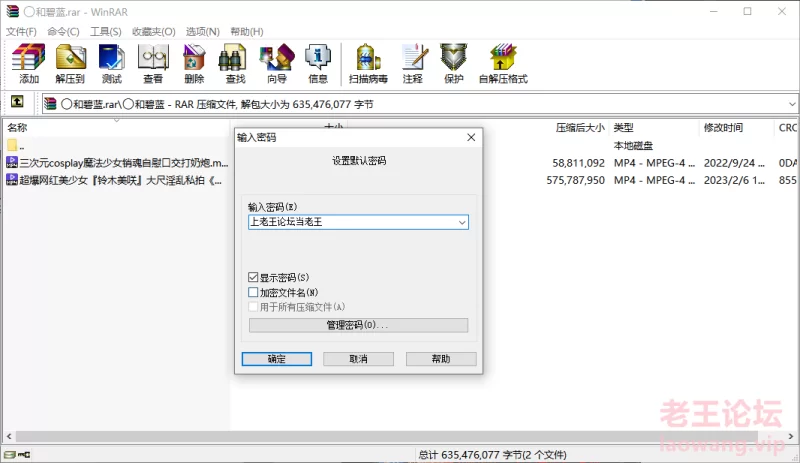Image resolution: width=800 pixels, height=463 pixels.
Task: Sort by the 修改时间 column header
Action: [x=723, y=128]
